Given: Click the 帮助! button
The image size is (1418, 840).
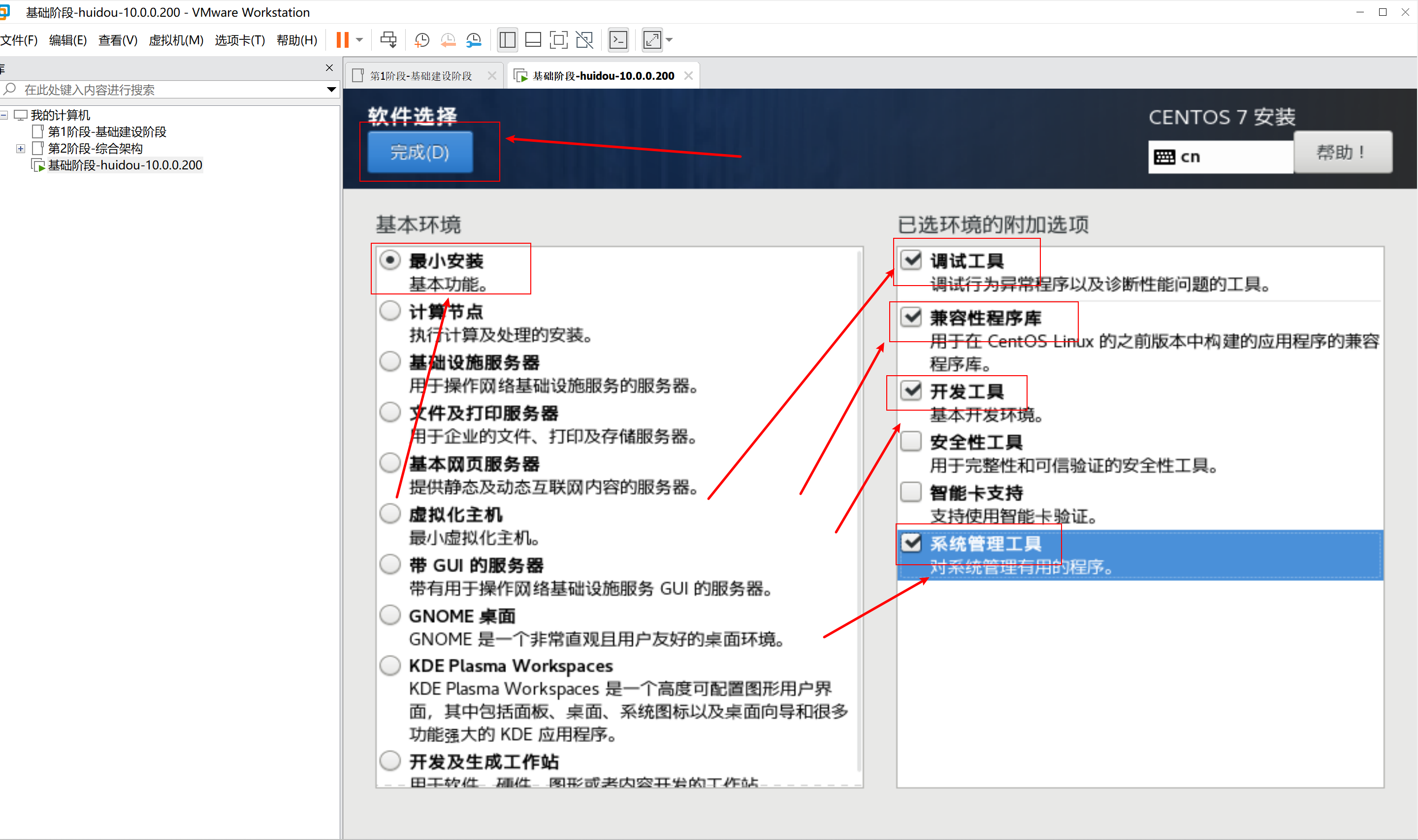Looking at the screenshot, I should 1342,152.
